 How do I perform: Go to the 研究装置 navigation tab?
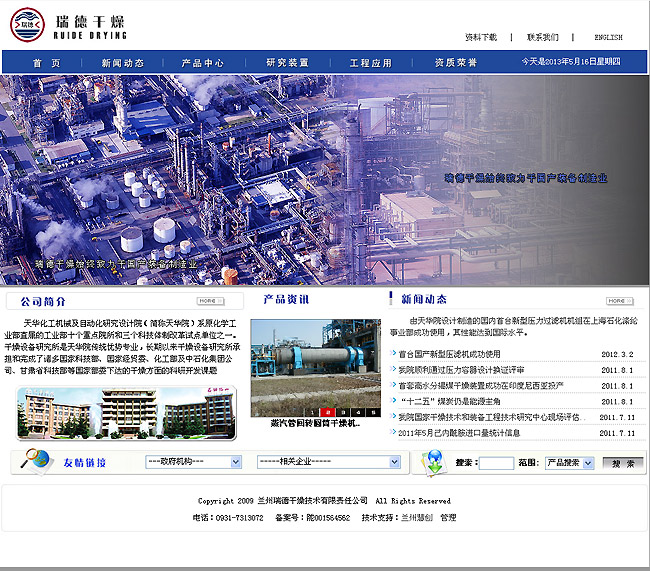point(287,63)
